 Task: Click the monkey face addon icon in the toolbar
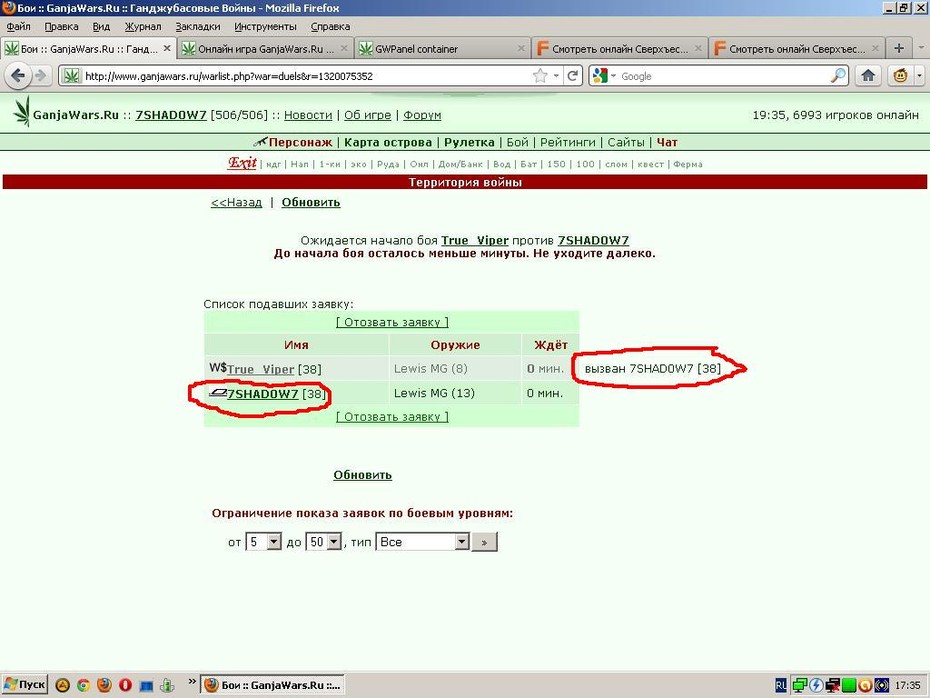tap(900, 75)
